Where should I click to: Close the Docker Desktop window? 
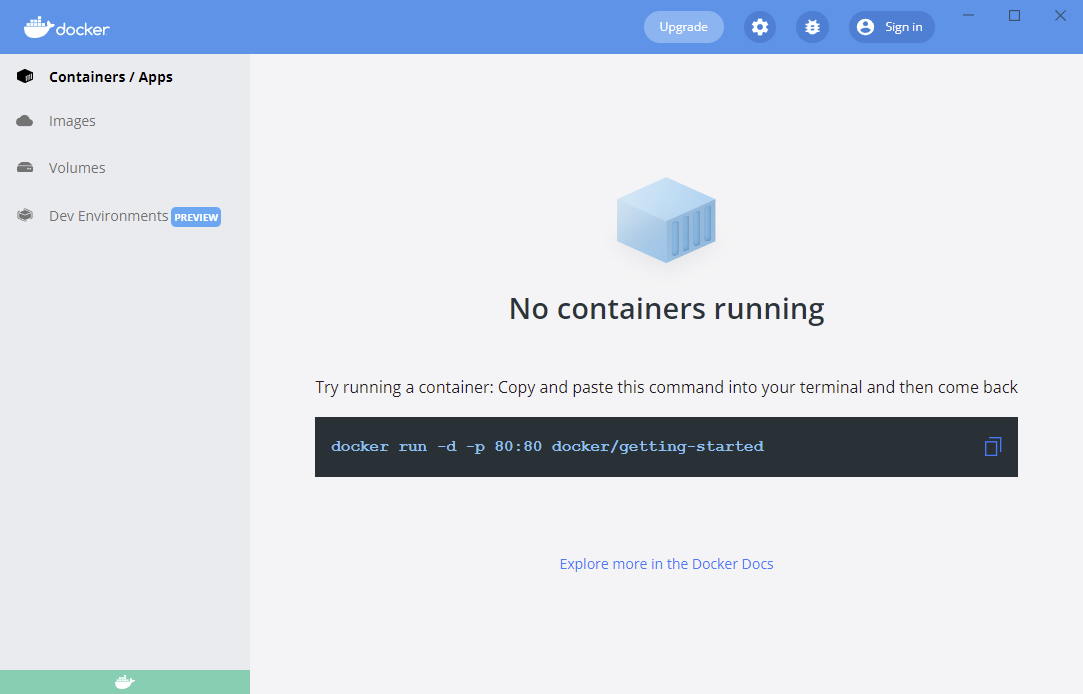[1060, 15]
